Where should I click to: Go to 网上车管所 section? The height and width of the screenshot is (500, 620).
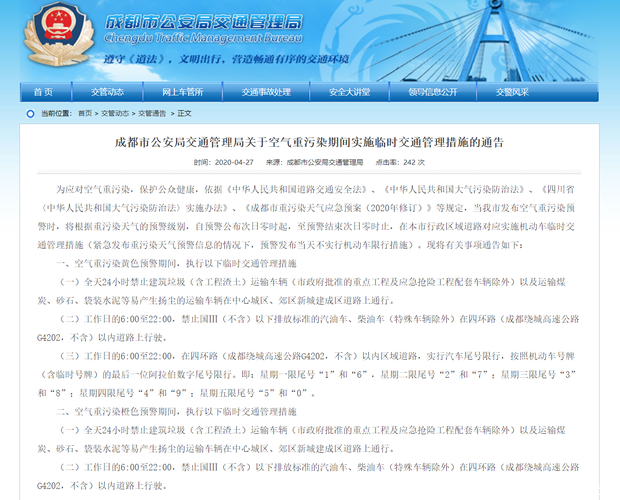click(x=182, y=92)
